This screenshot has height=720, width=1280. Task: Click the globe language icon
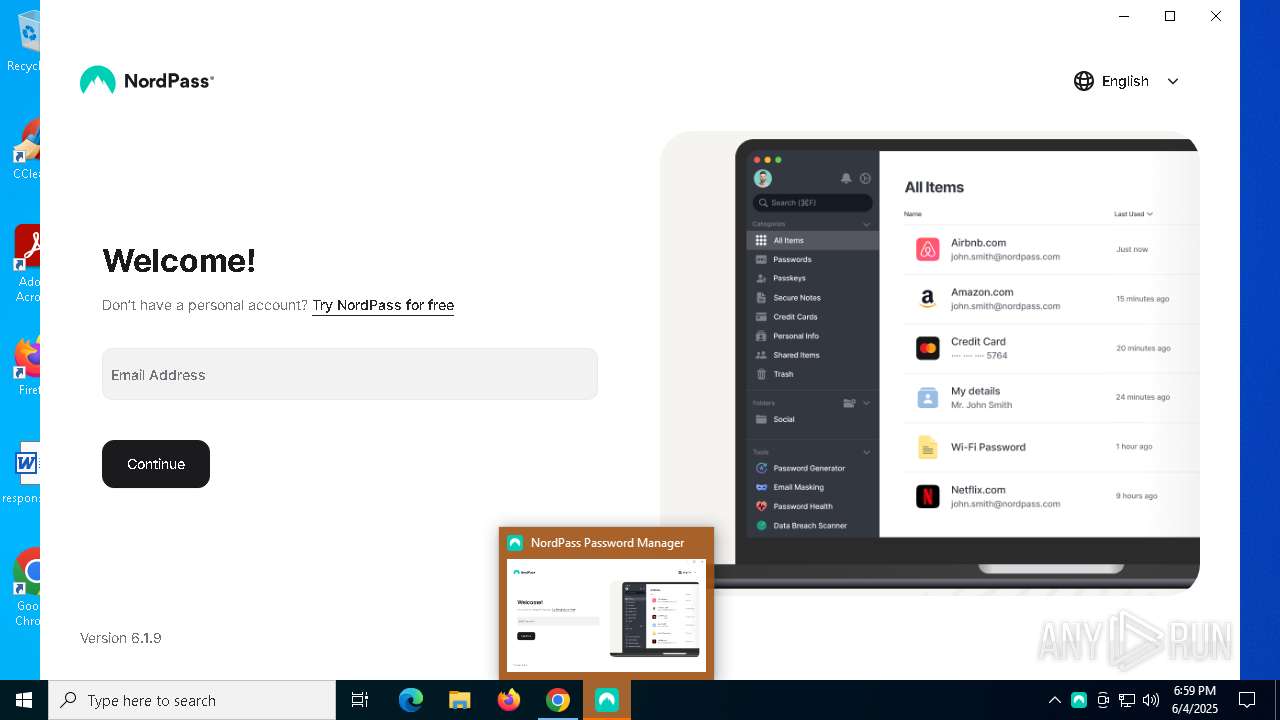tap(1084, 81)
